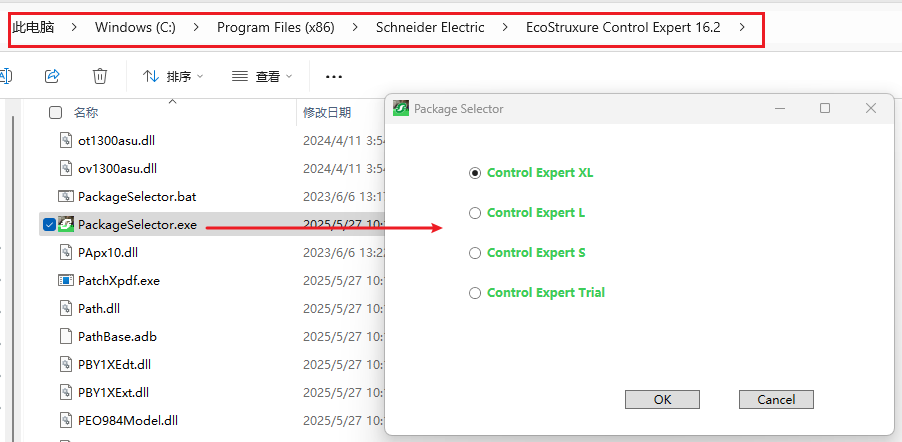The height and width of the screenshot is (442, 902).
Task: Select the Control Expert L radio button
Action: 475,213
